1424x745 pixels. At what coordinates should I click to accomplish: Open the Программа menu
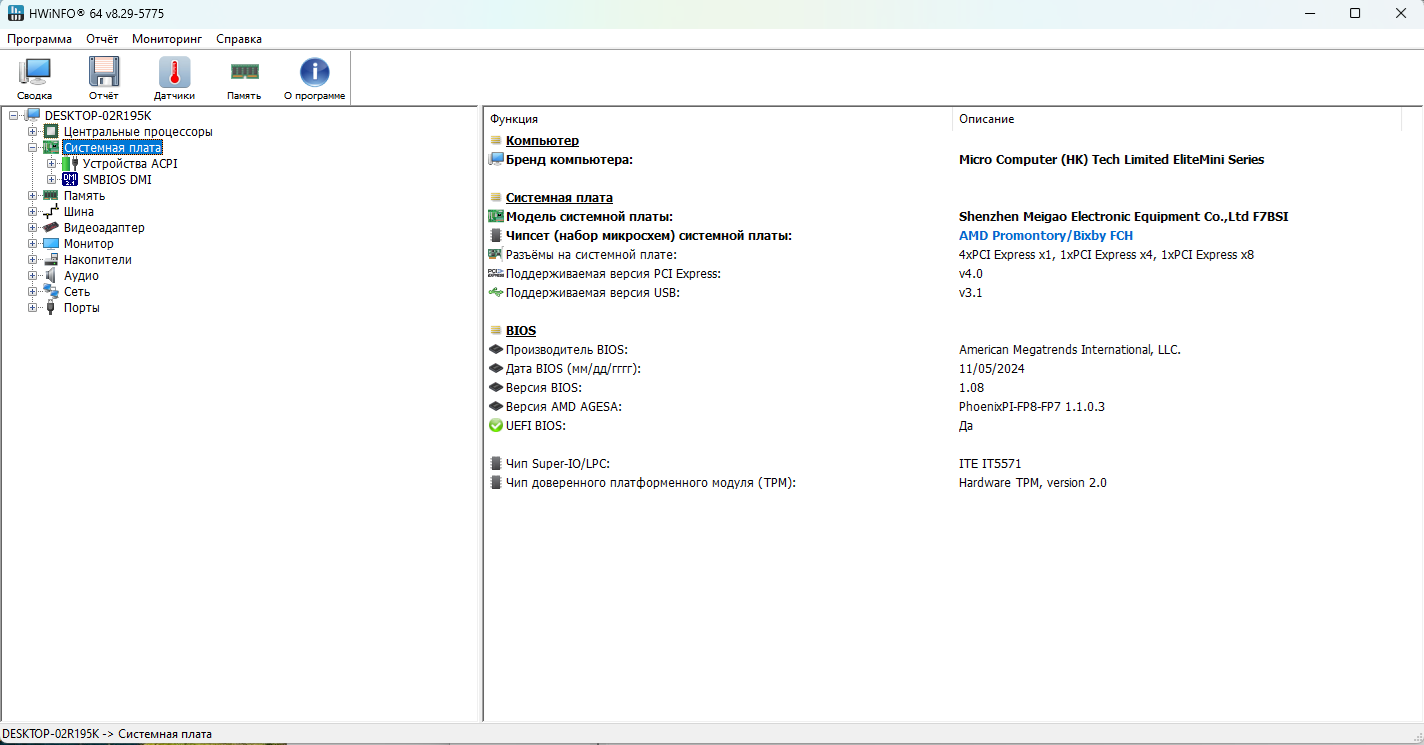tap(39, 39)
